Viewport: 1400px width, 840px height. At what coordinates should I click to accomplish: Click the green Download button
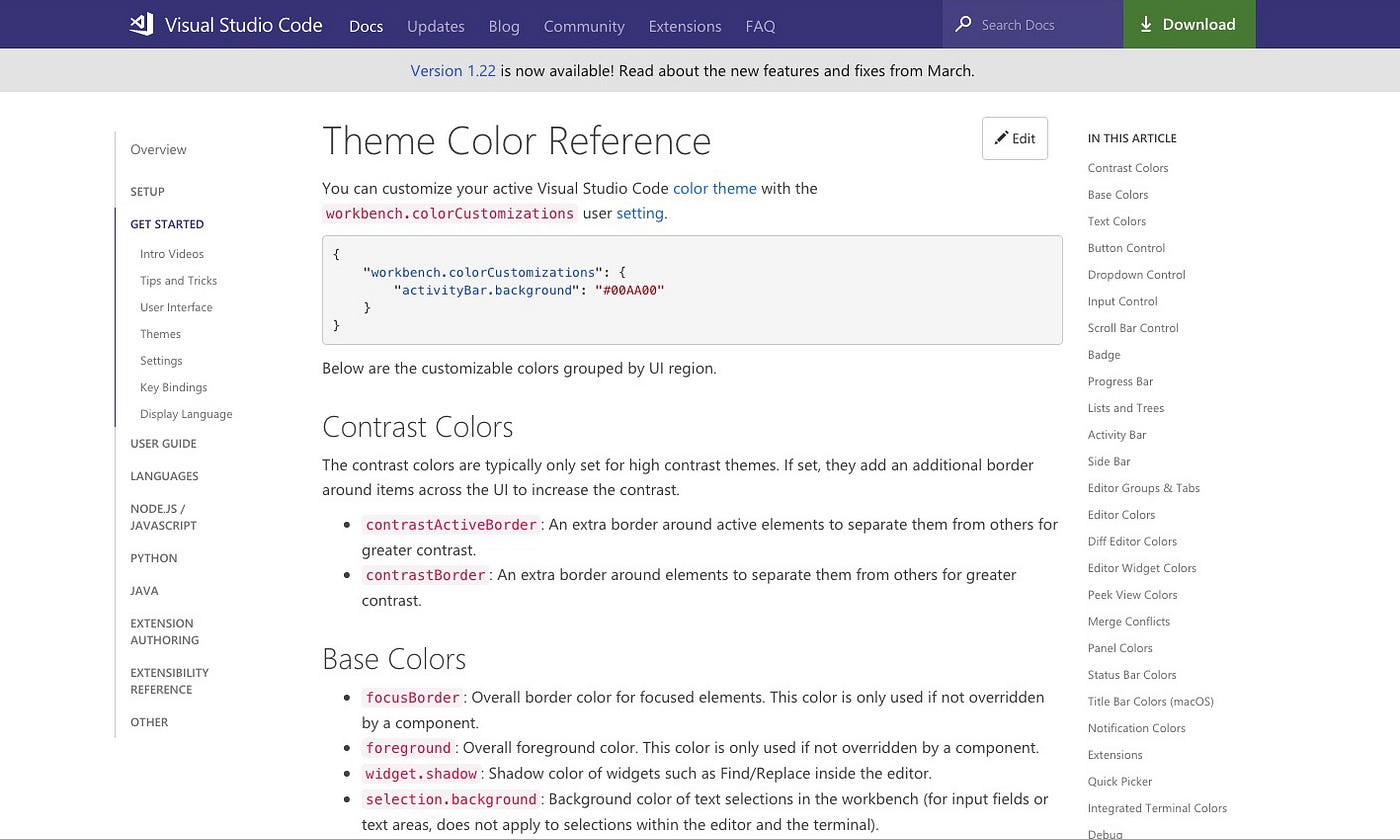[1189, 24]
